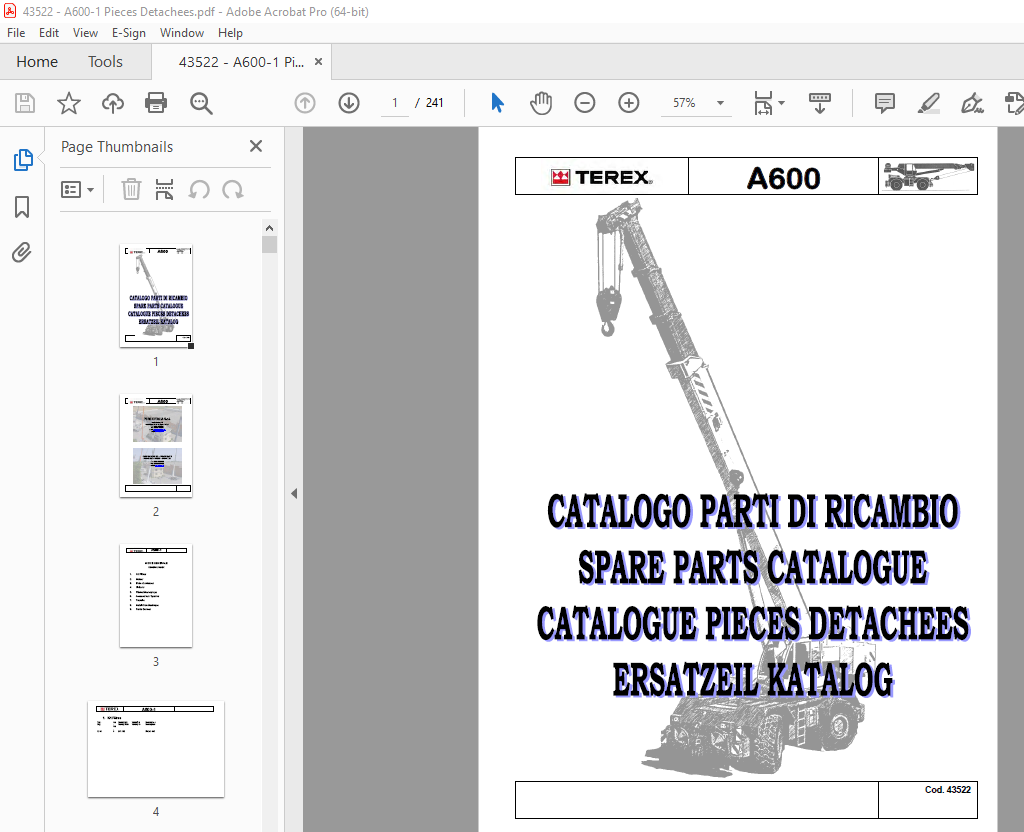Screen dimensions: 1024x832
Task: Click the partially visible share tool icon
Action: [1014, 103]
